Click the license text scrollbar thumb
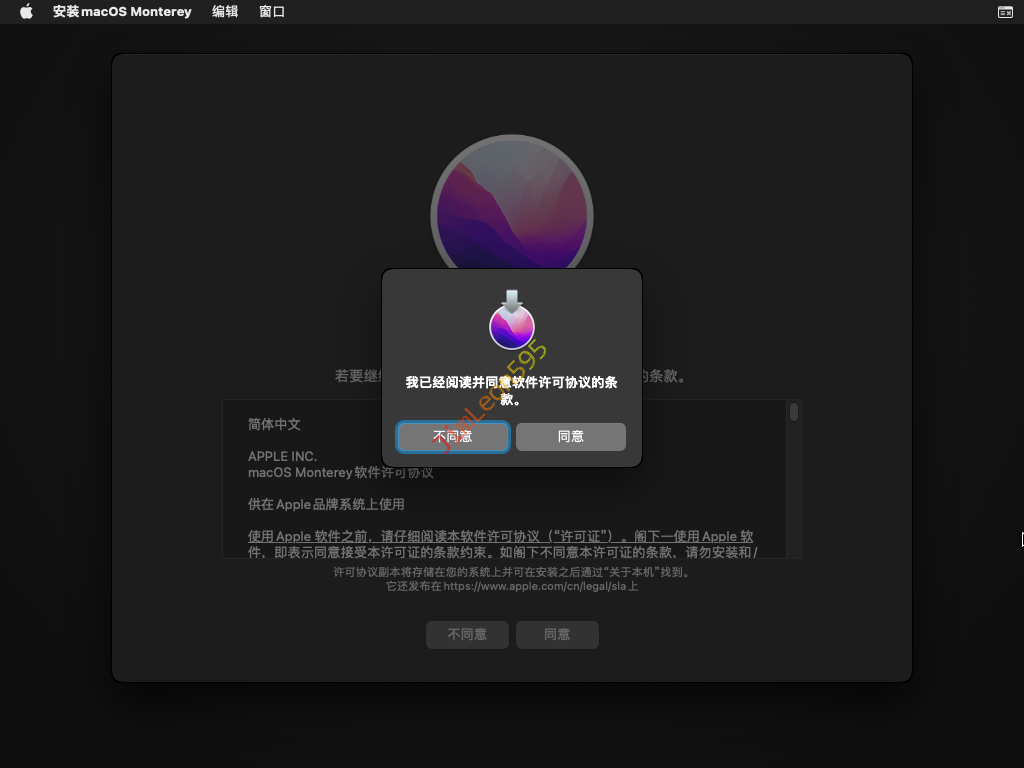The image size is (1024, 768). (x=793, y=412)
